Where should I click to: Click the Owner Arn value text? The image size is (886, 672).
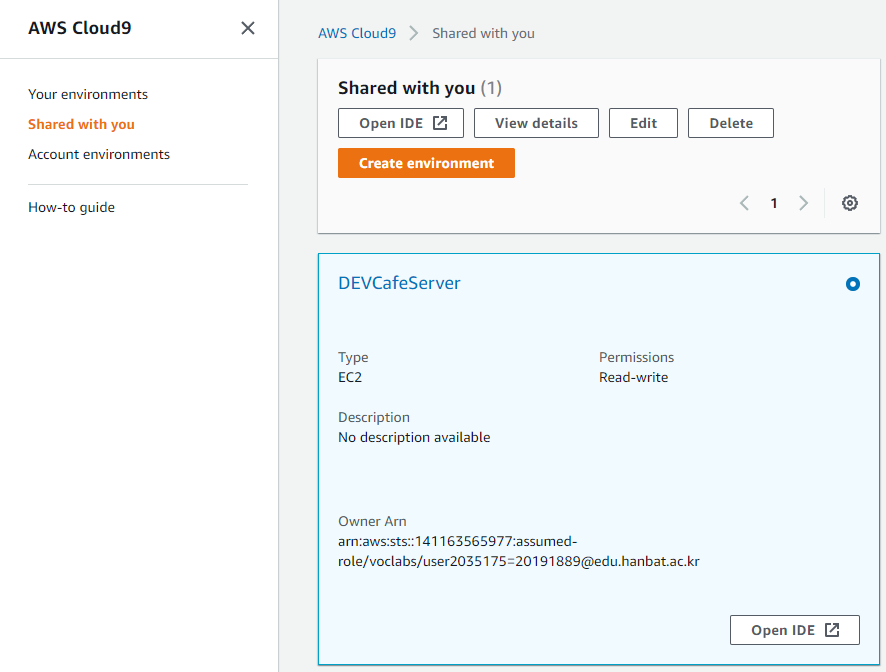click(519, 551)
